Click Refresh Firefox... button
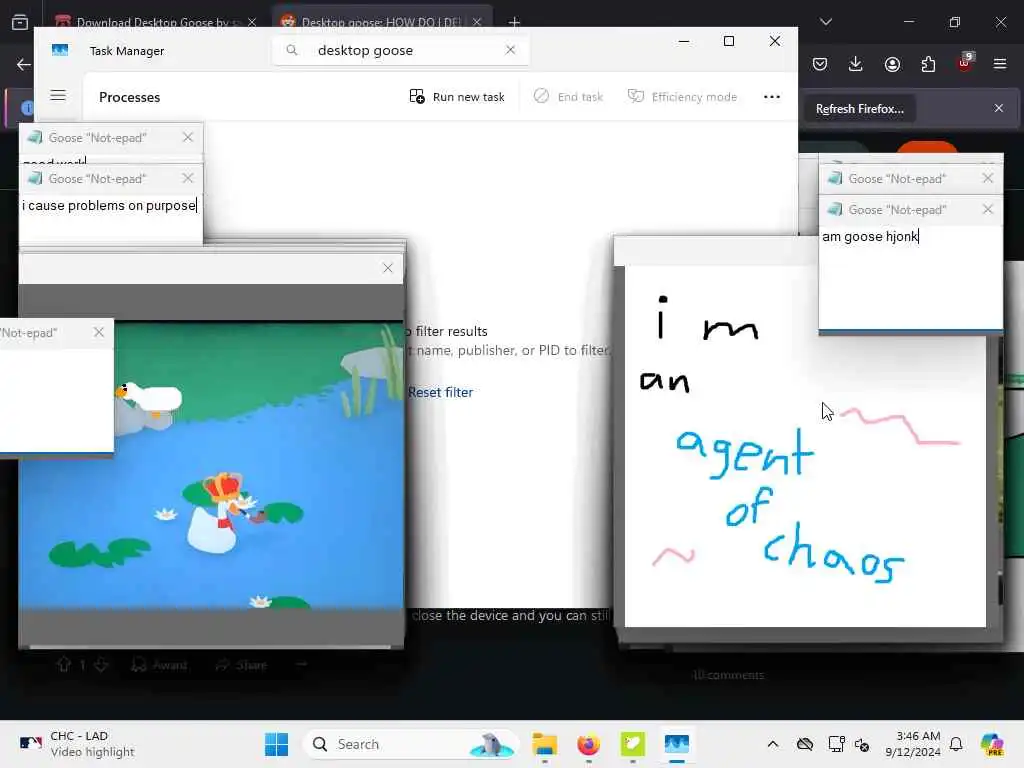The width and height of the screenshot is (1024, 768). coord(859,108)
